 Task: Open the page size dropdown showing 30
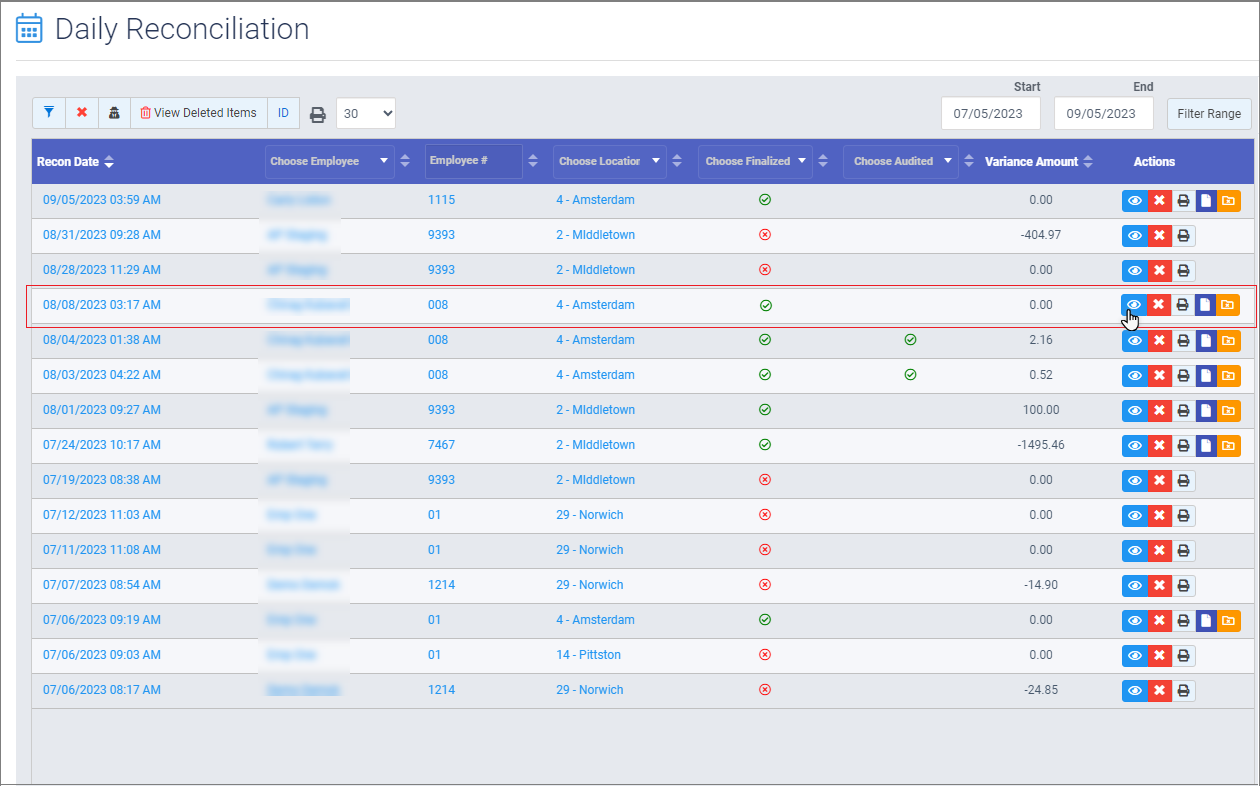tap(366, 113)
